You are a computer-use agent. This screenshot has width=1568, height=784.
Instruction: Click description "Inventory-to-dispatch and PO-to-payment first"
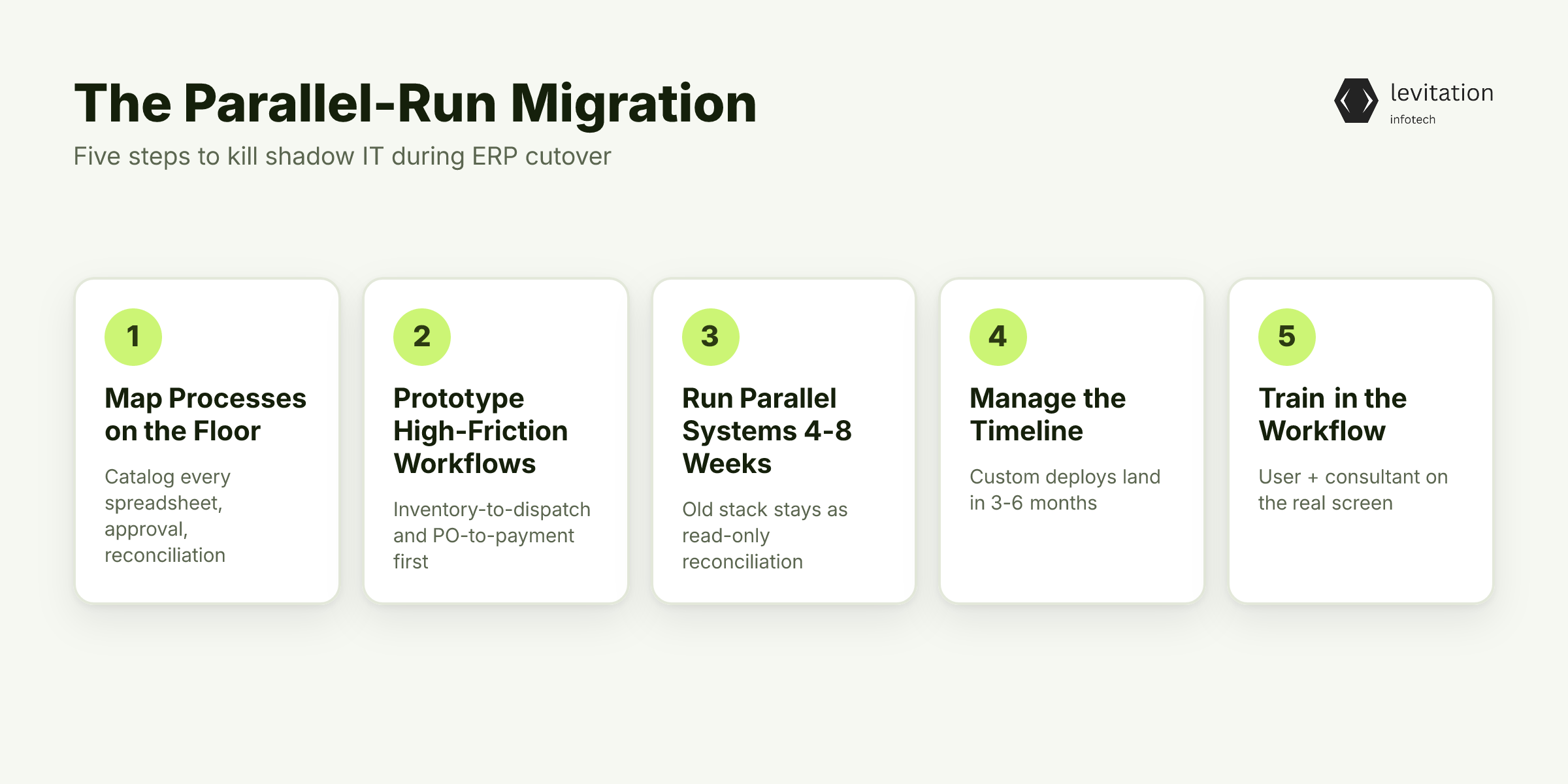point(492,535)
